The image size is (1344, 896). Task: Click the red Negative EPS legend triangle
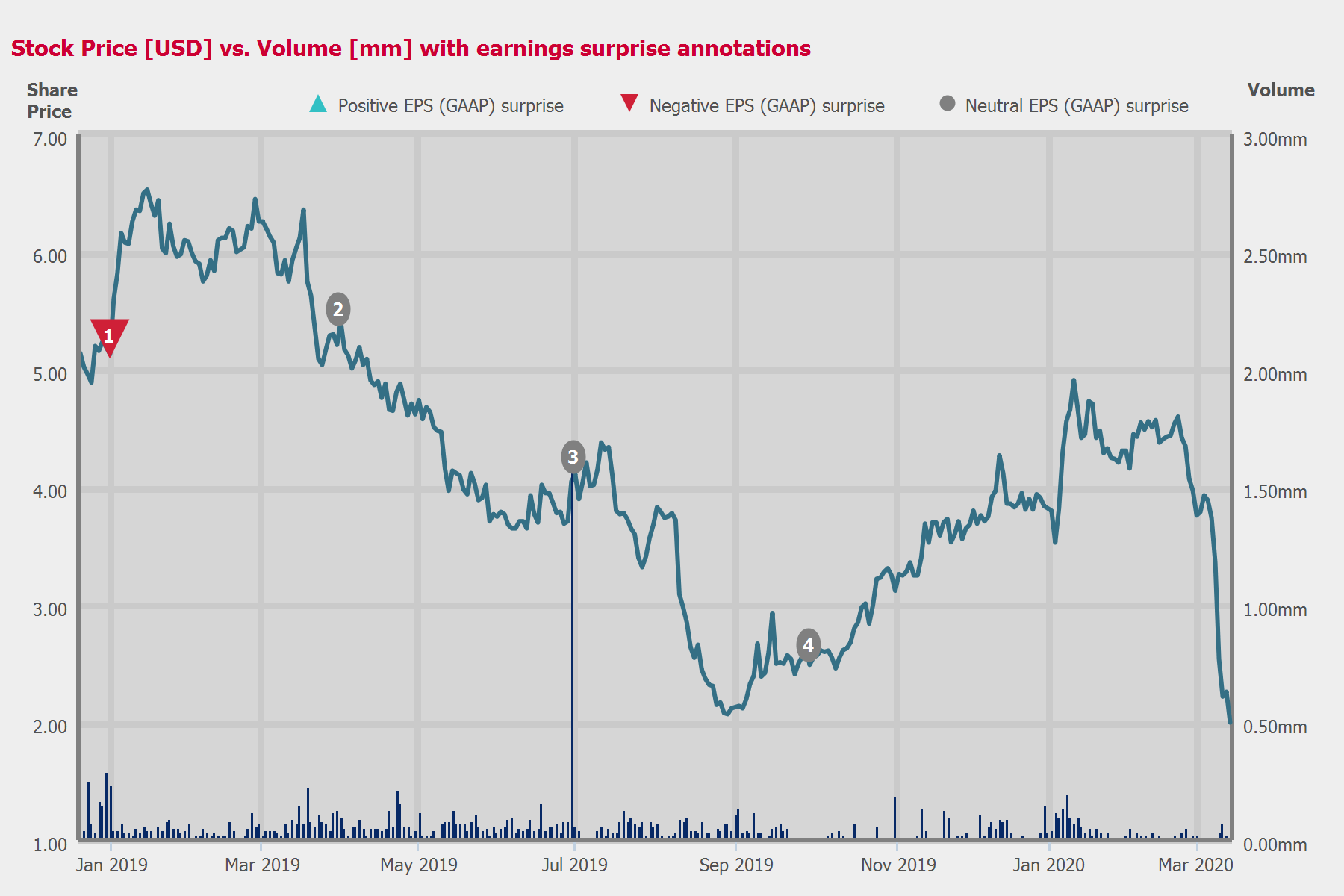pos(629,104)
